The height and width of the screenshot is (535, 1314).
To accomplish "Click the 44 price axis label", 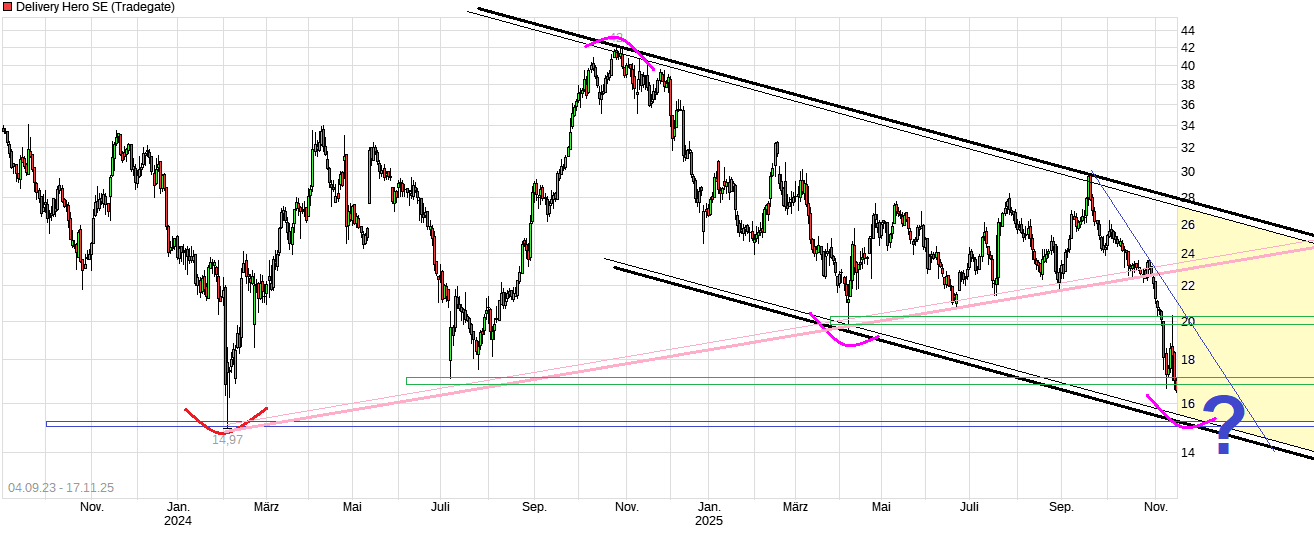I will point(1187,31).
